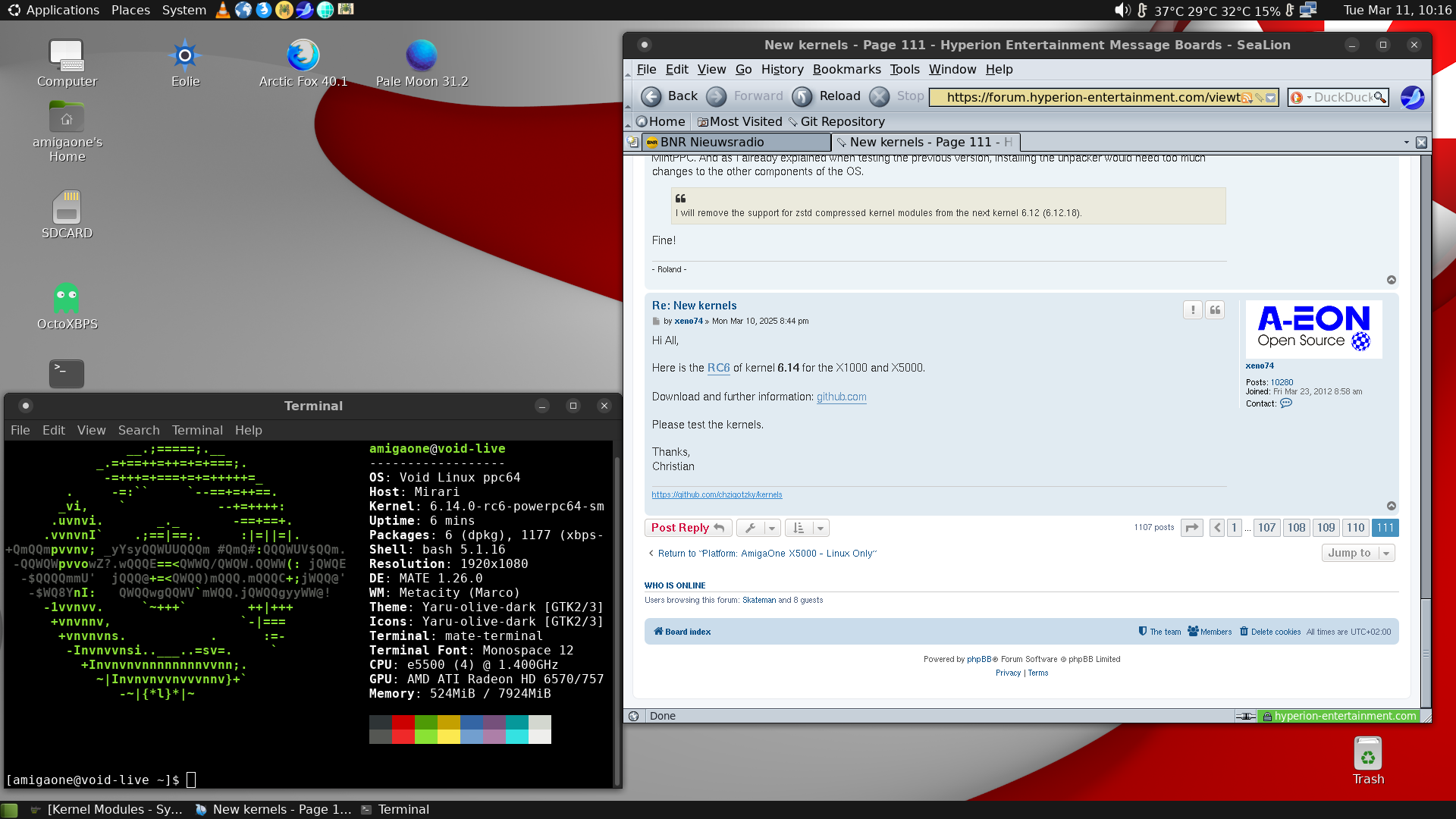The width and height of the screenshot is (1456, 819).
Task: Open the Search menu in Terminal window
Action: [x=139, y=430]
